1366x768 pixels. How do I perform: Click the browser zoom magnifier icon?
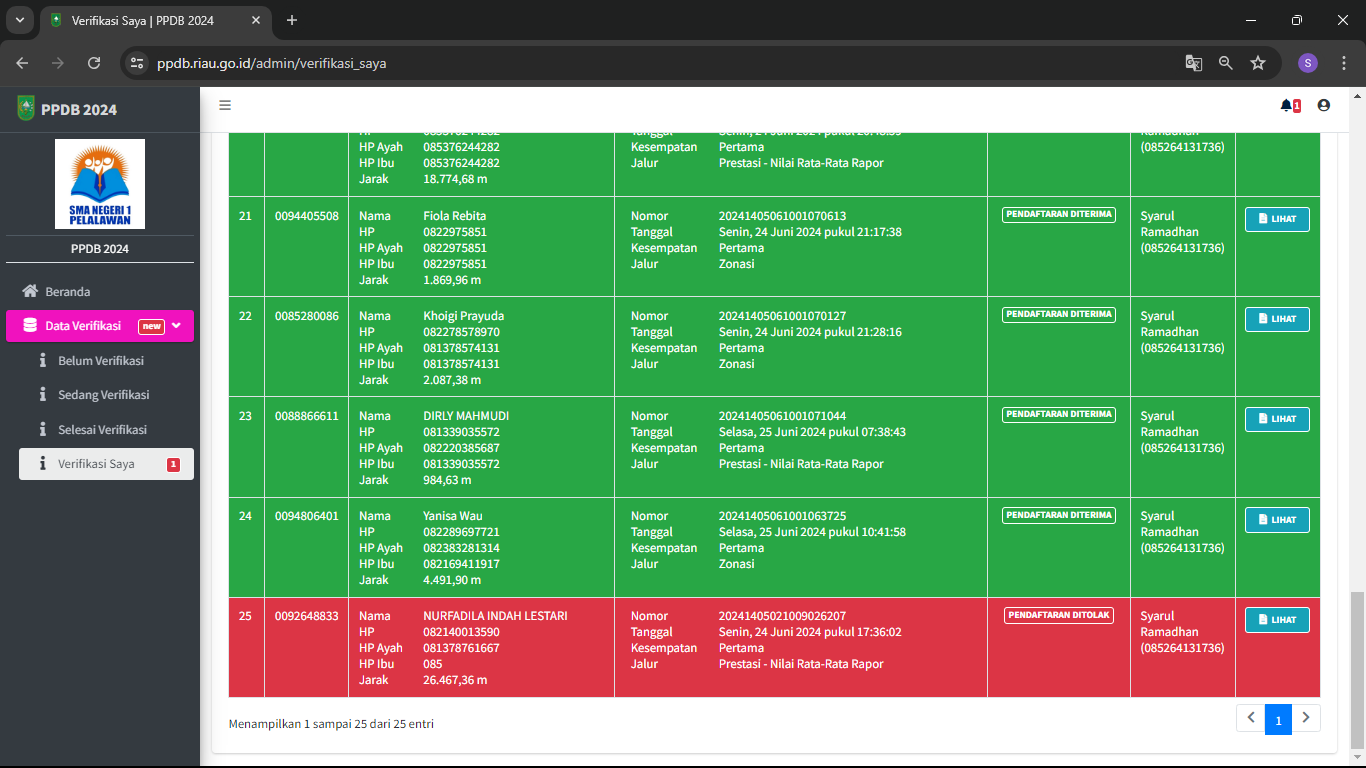tap(1226, 63)
